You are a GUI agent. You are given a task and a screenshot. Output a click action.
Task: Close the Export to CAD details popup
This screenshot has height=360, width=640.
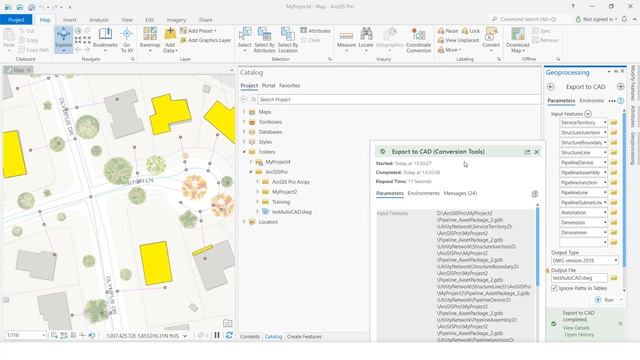pyautogui.click(x=537, y=152)
